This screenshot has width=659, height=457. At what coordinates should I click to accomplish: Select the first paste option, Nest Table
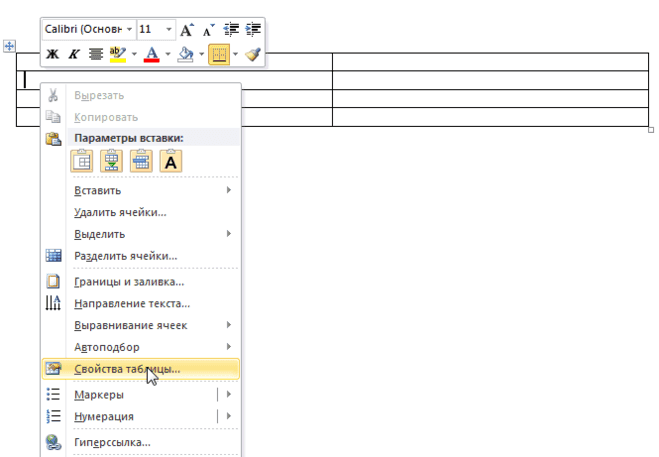click(x=83, y=161)
